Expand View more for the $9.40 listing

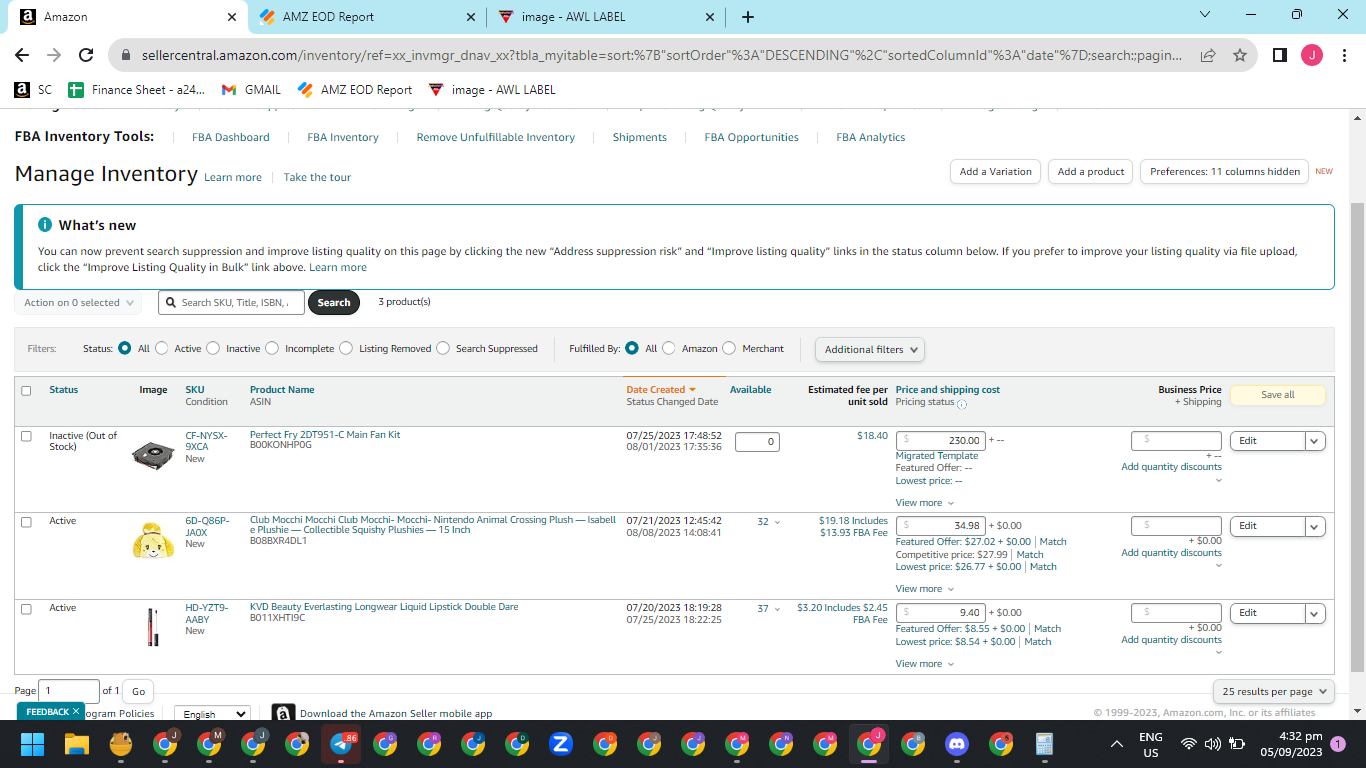925,664
